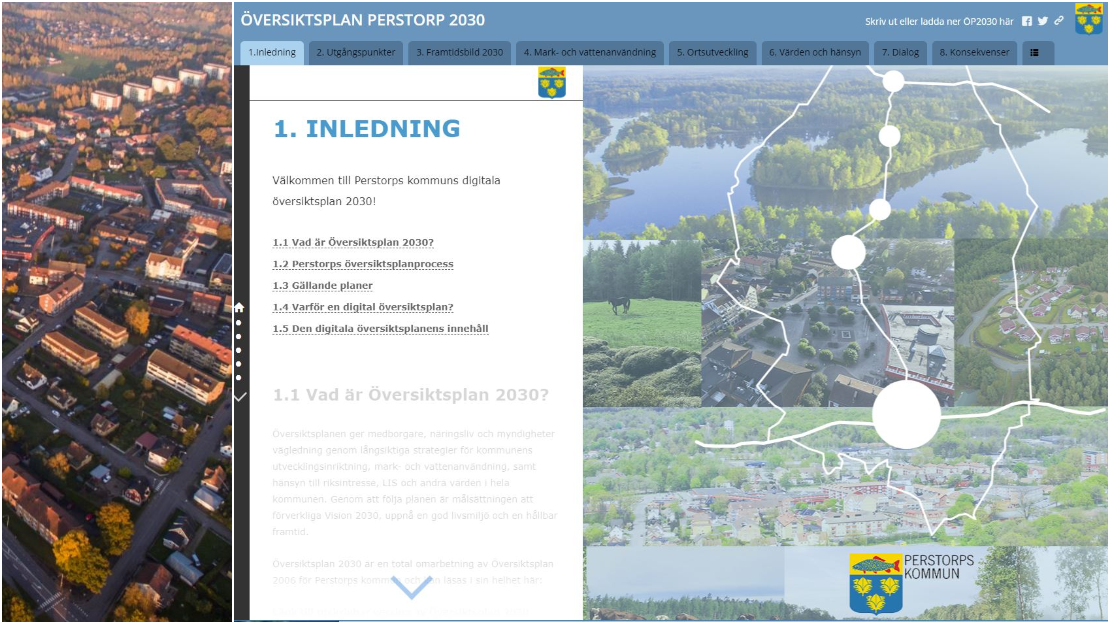Switch to 2. Utgångspunkter tab
1110x624 pixels.
tap(356, 52)
